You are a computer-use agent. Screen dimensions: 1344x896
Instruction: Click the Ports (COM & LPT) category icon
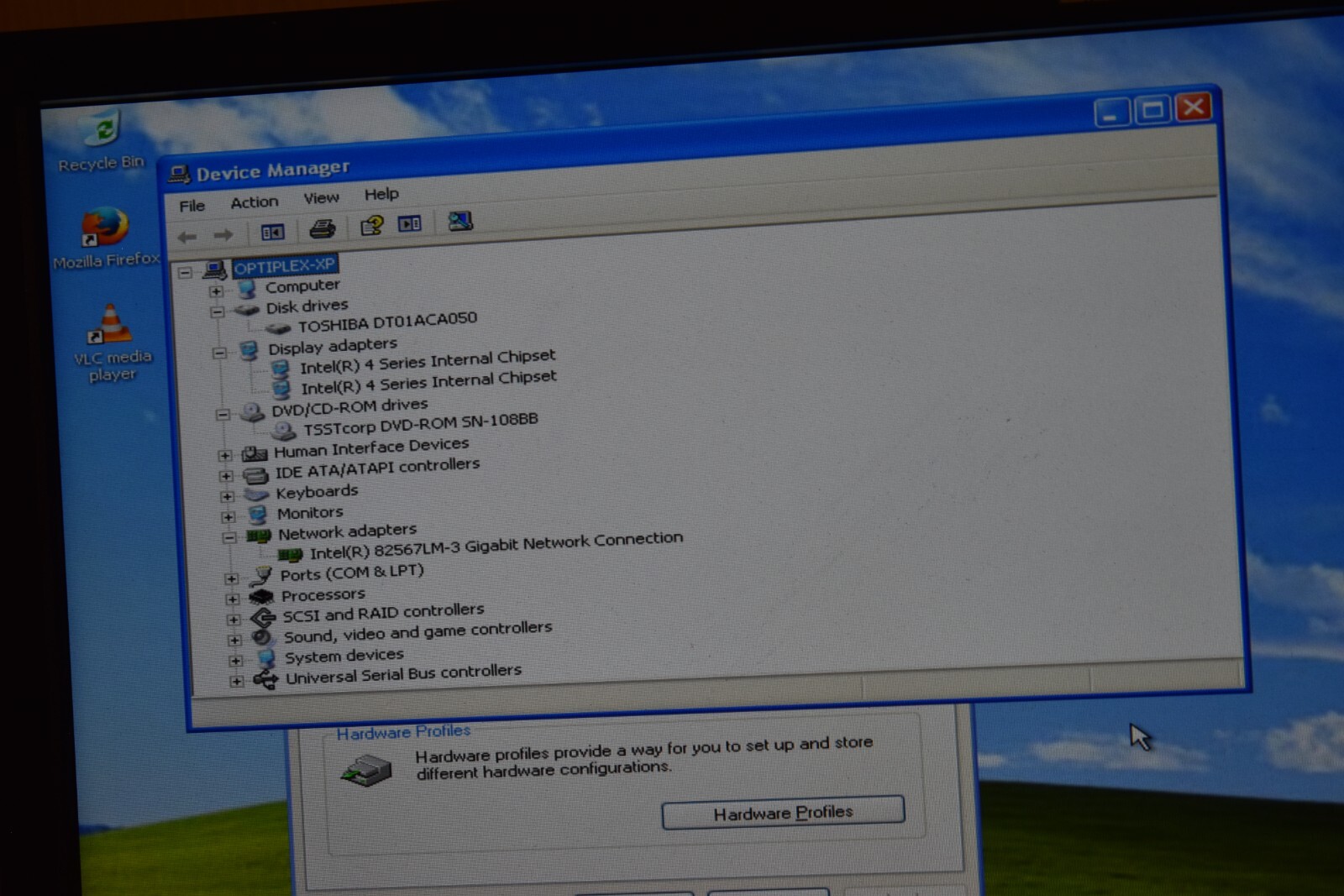262,577
